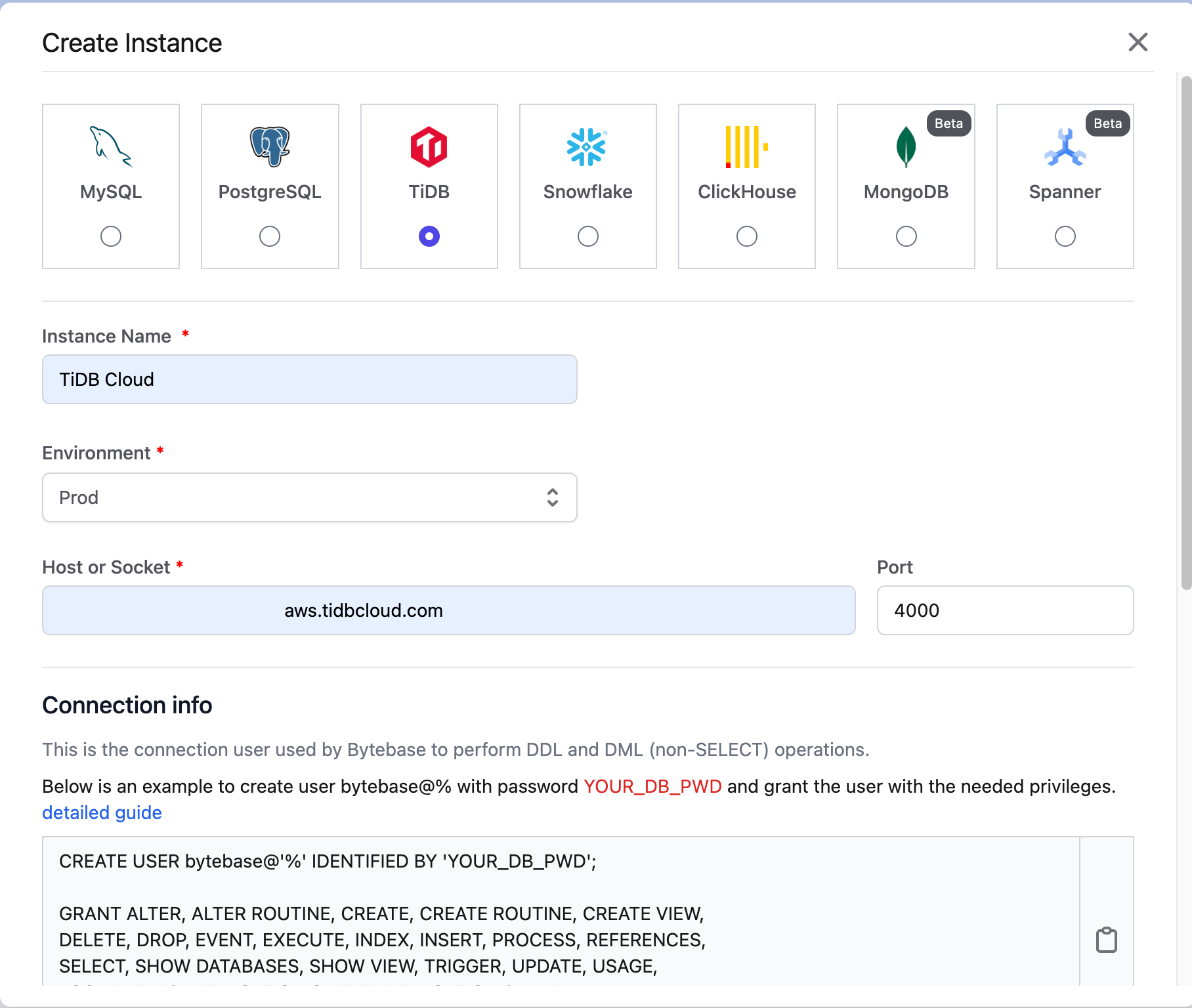The image size is (1192, 1008).
Task: Click the TiDB logo icon
Action: (429, 147)
